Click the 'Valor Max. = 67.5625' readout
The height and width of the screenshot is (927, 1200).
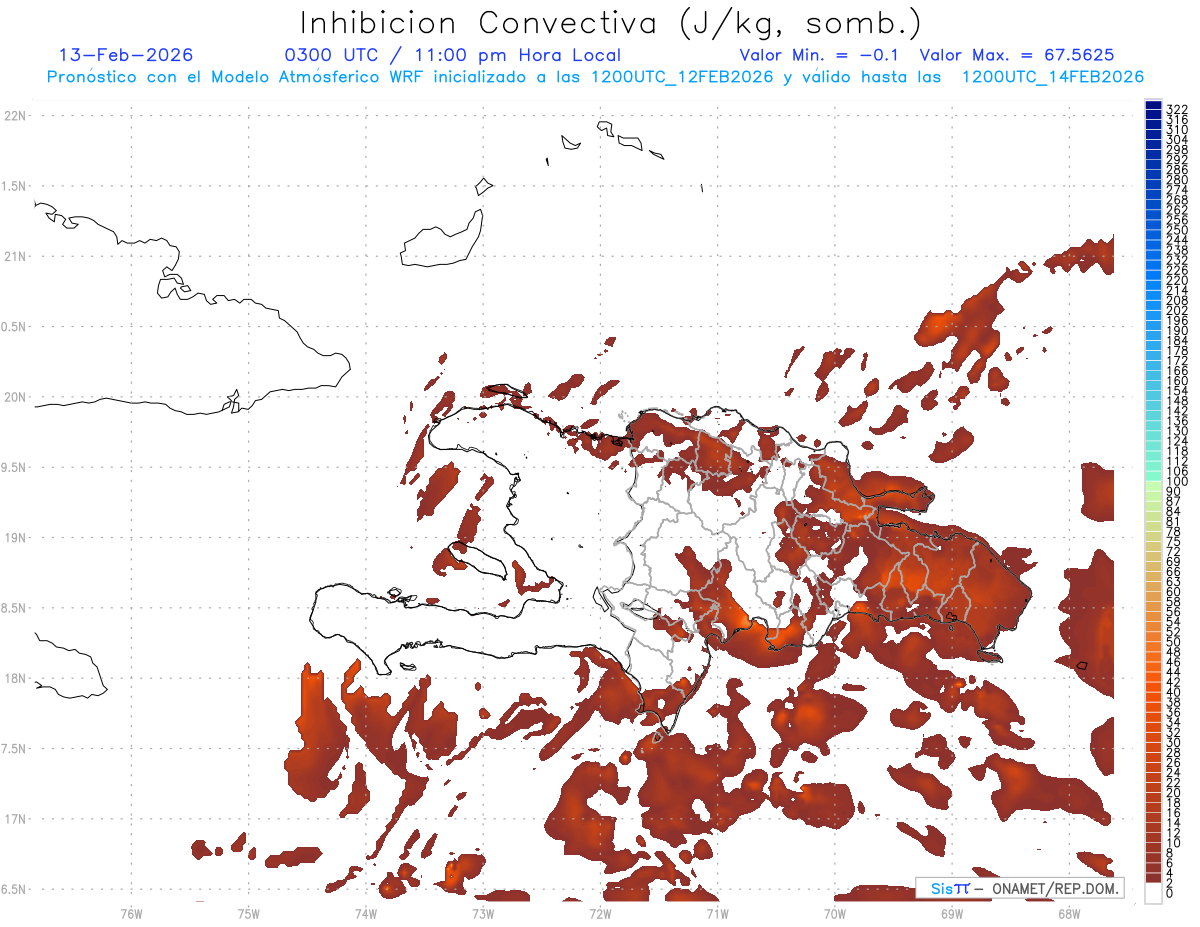click(1016, 55)
